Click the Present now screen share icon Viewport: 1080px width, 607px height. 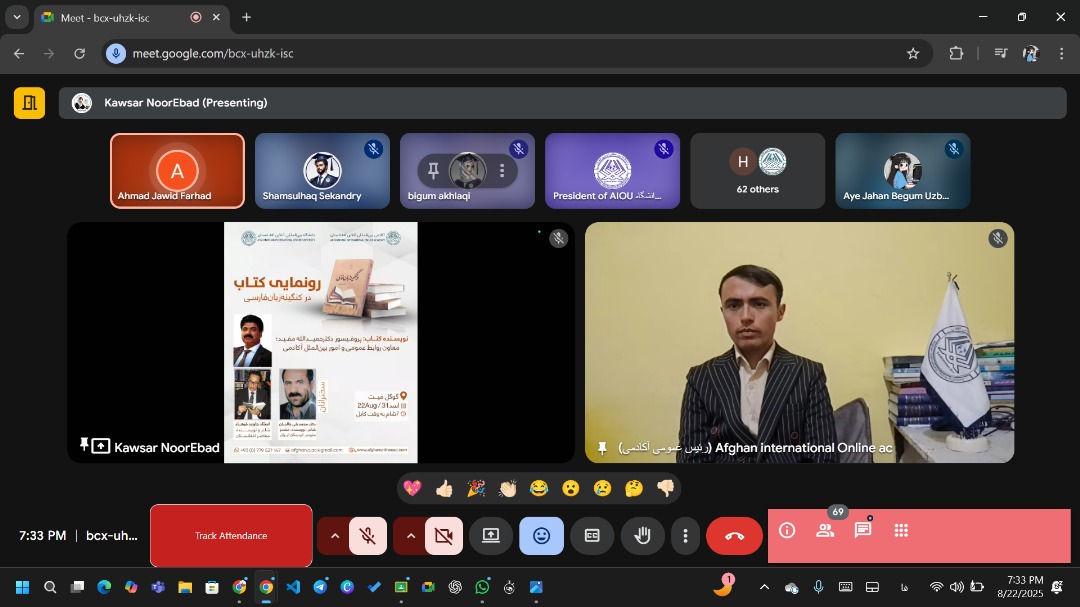point(491,536)
